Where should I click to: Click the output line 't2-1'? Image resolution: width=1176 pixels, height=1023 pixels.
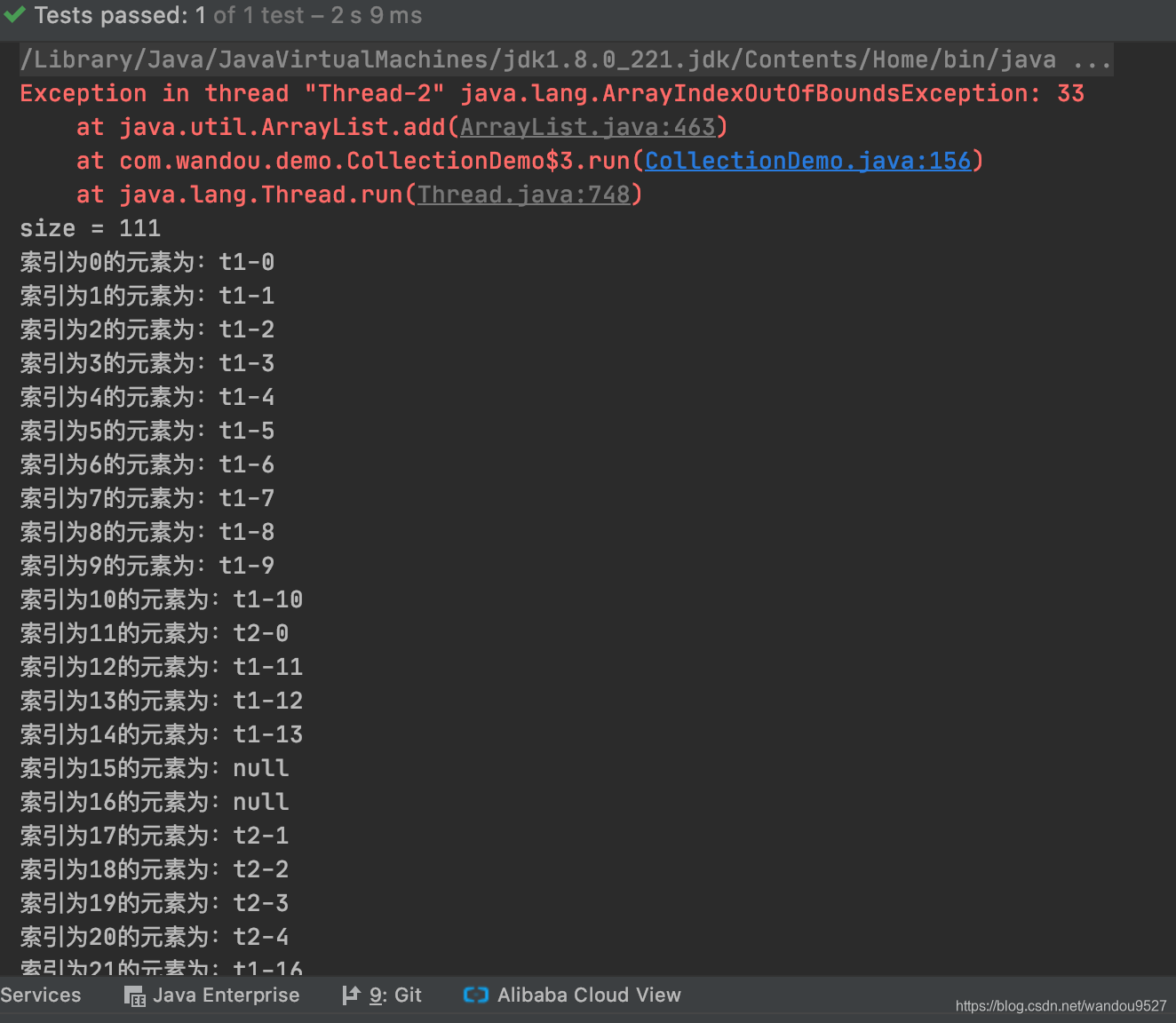155,836
